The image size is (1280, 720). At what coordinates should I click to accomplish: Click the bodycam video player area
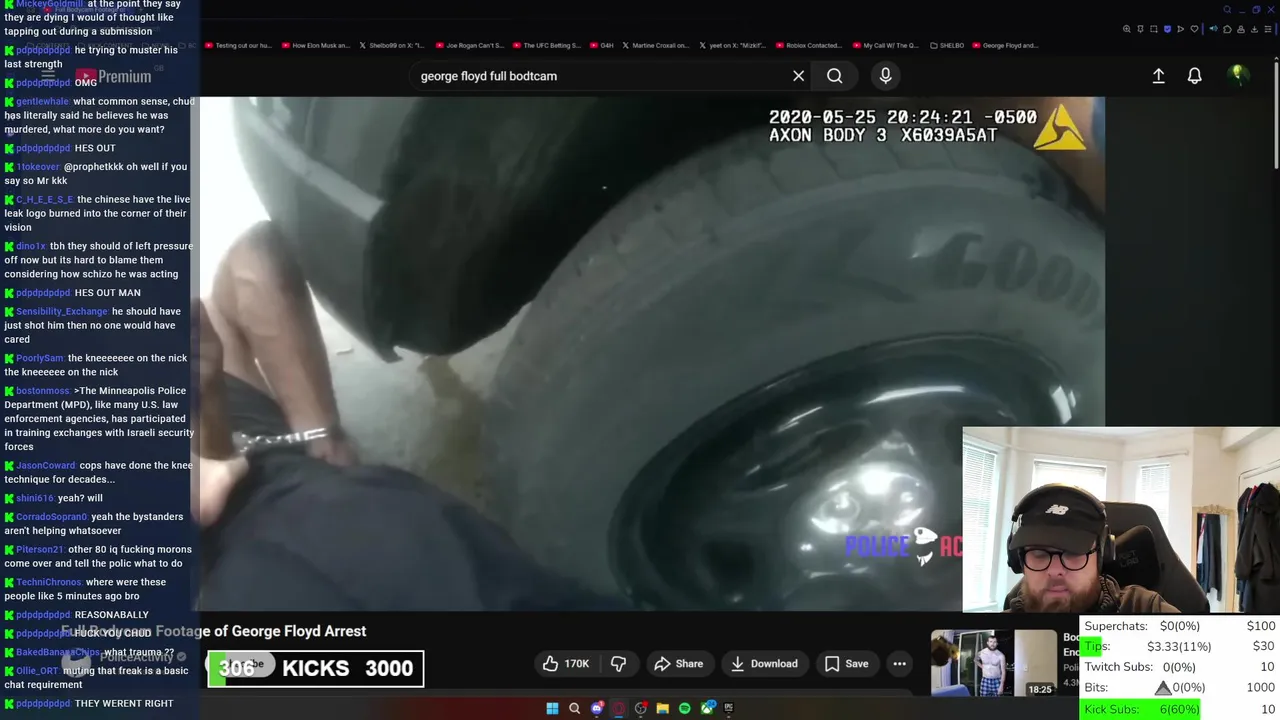(652, 352)
